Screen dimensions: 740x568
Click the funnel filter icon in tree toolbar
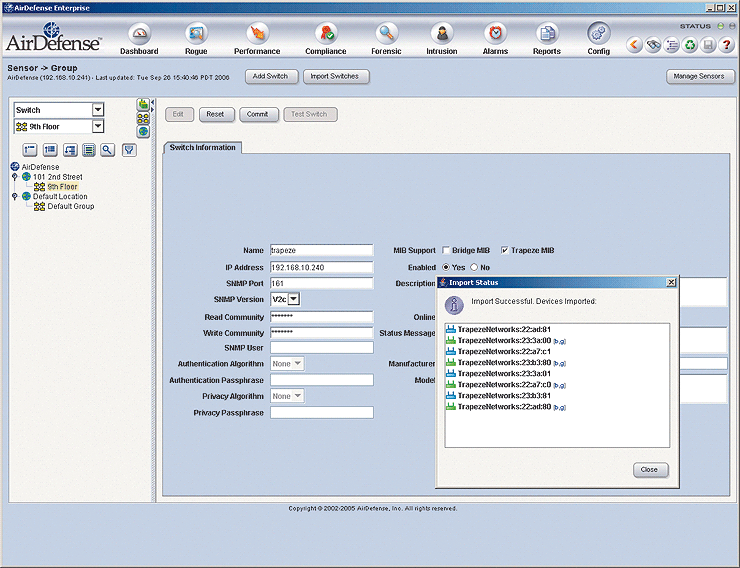coord(129,150)
